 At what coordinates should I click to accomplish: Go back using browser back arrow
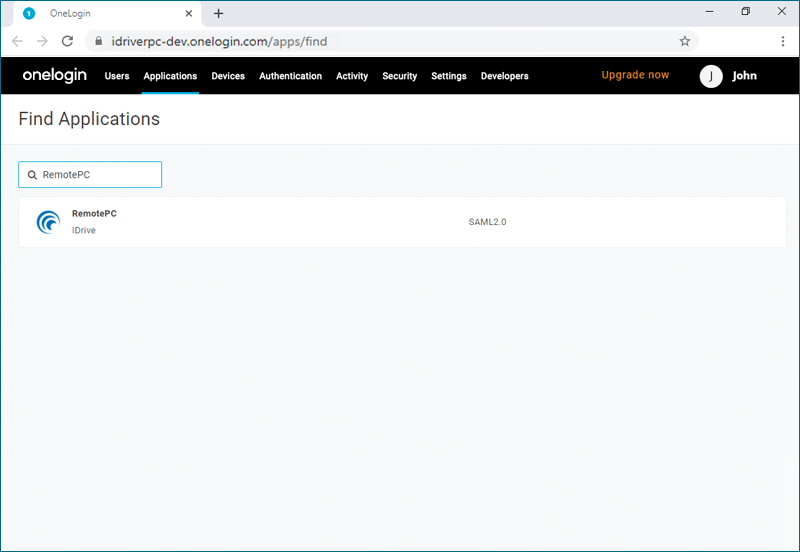point(17,41)
